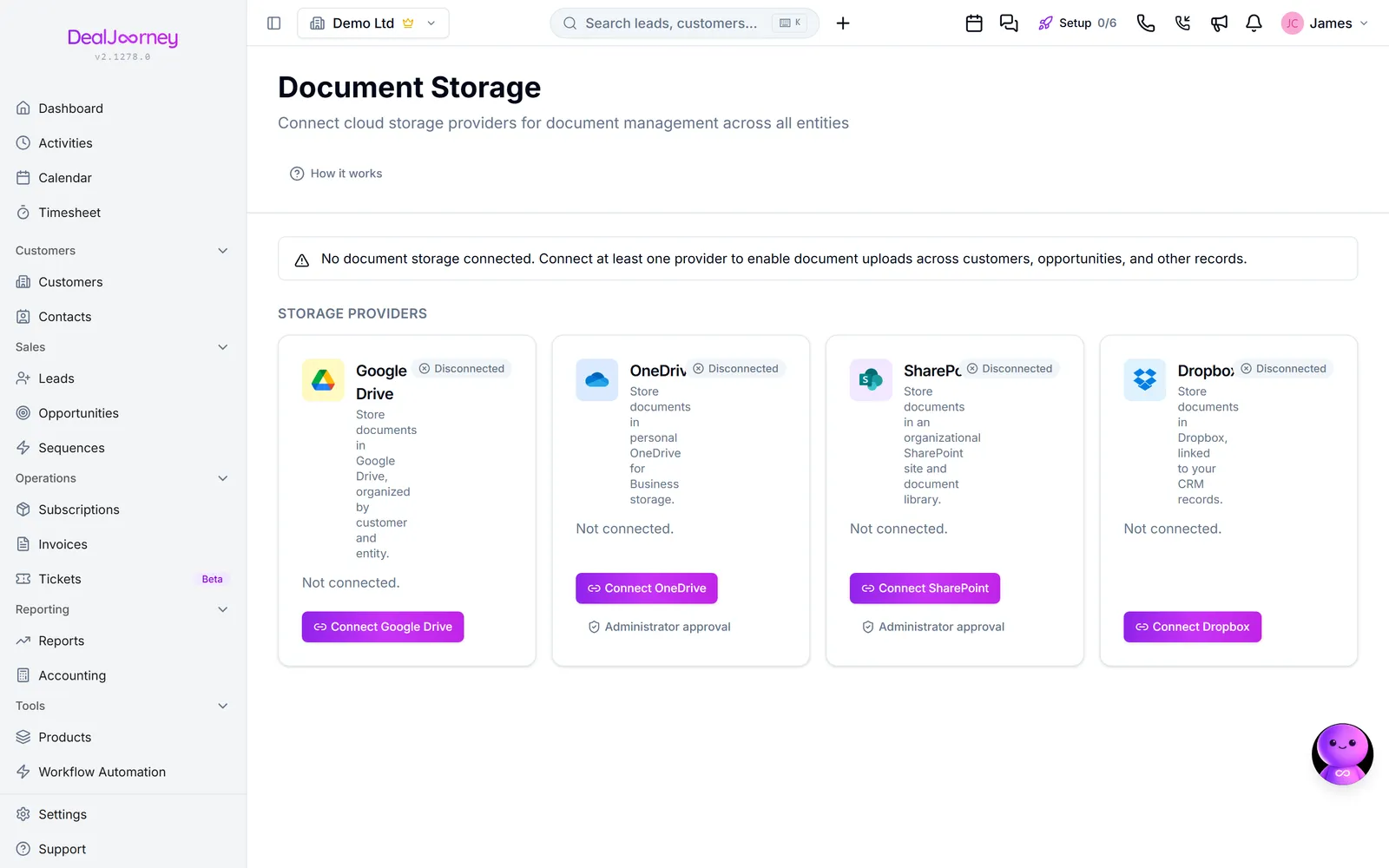Open Setup 0/6 rocket progress
The image size is (1389, 868).
(x=1077, y=23)
